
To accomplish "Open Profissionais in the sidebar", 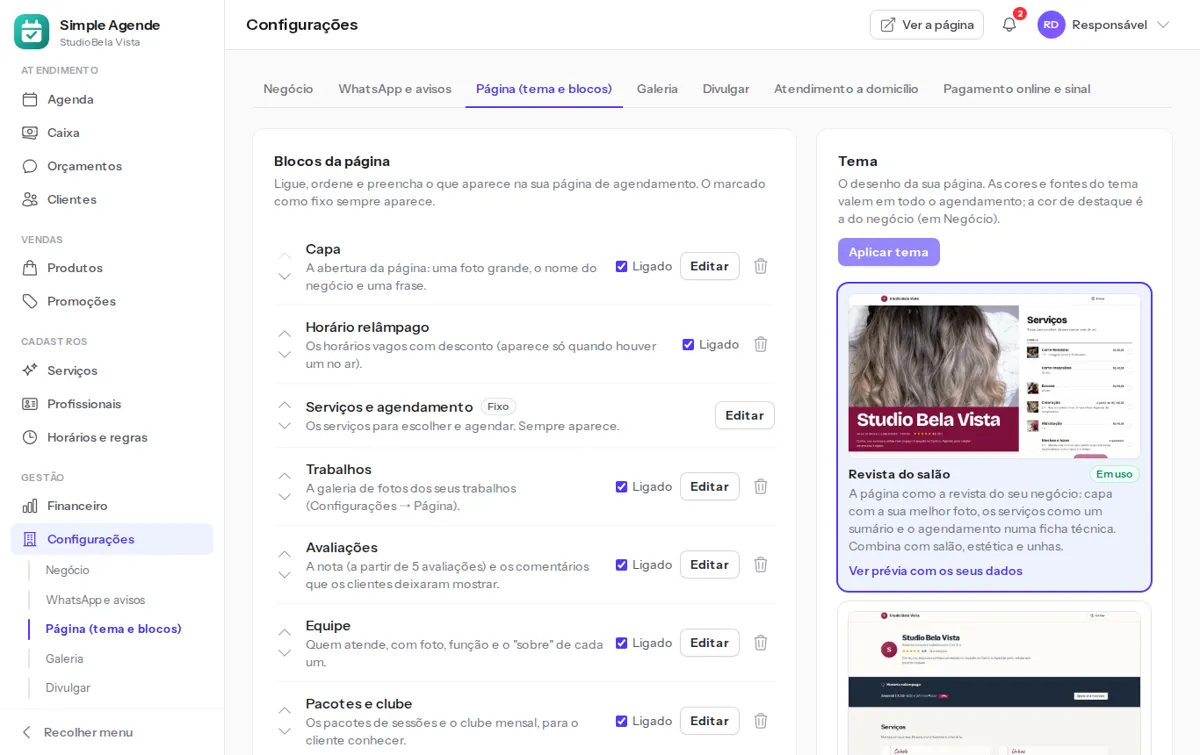I will point(112,404).
